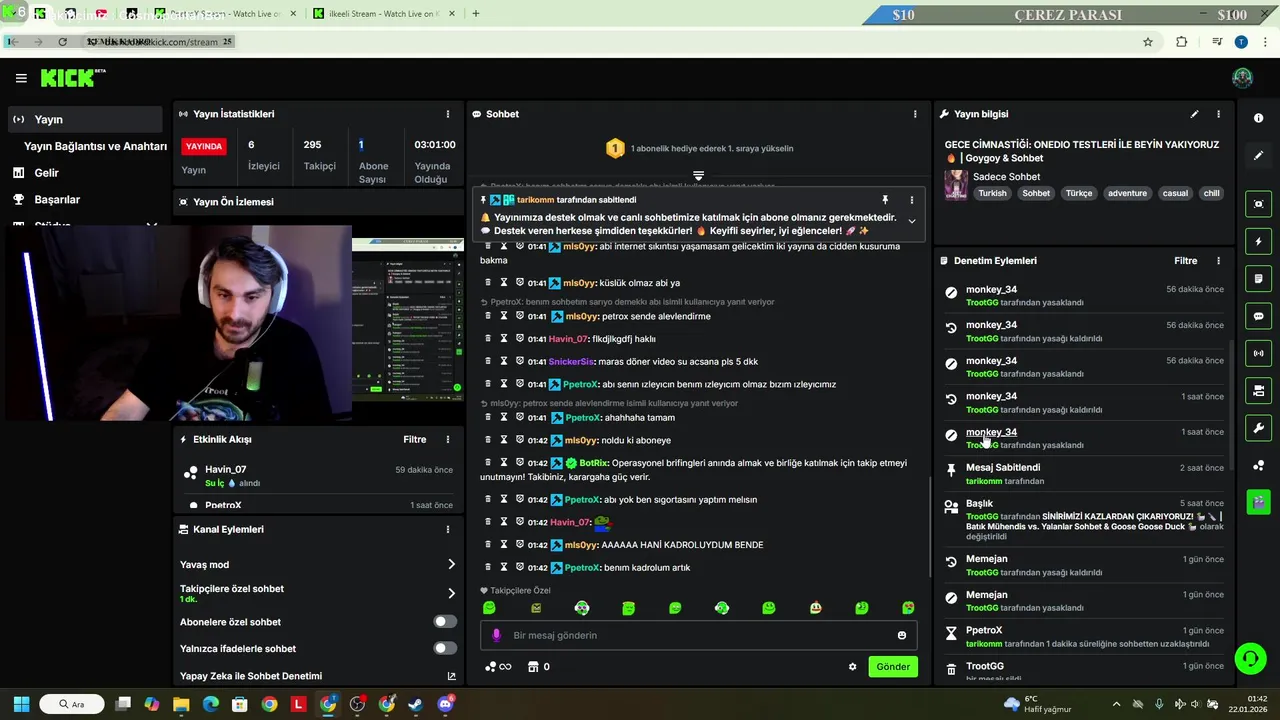Screen dimensions: 1280x720
Task: Click Havin_07 in Etkinlik Akışı
Action: [225, 469]
